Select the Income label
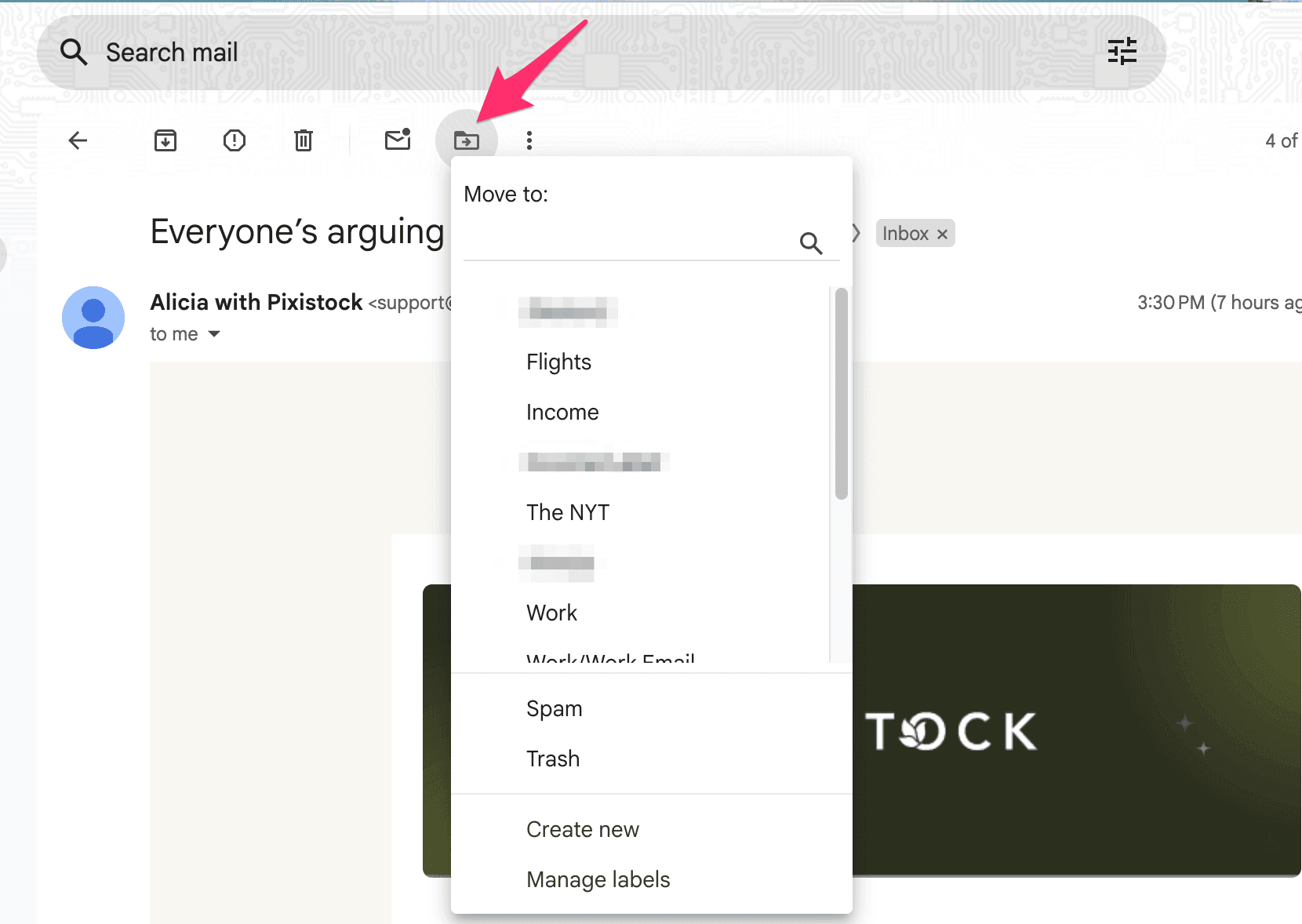1302x924 pixels. coord(562,411)
